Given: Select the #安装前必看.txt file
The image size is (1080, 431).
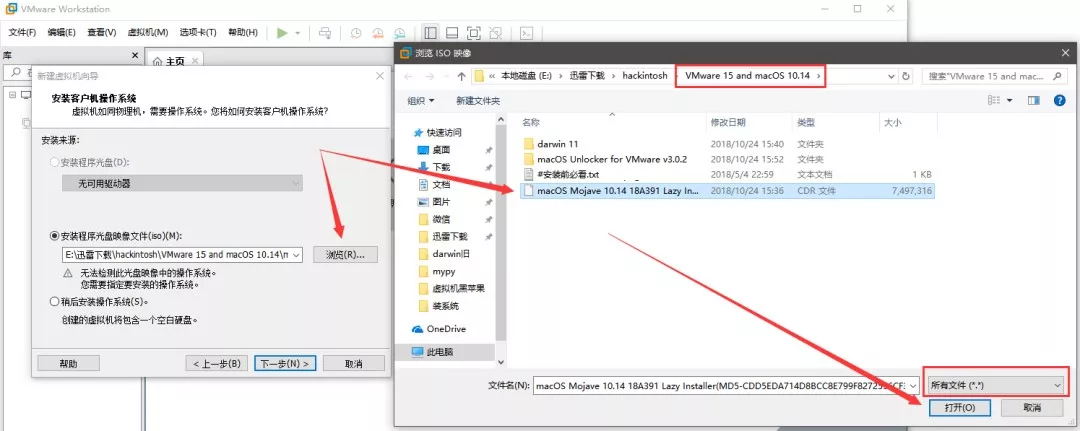Looking at the screenshot, I should pyautogui.click(x=568, y=174).
